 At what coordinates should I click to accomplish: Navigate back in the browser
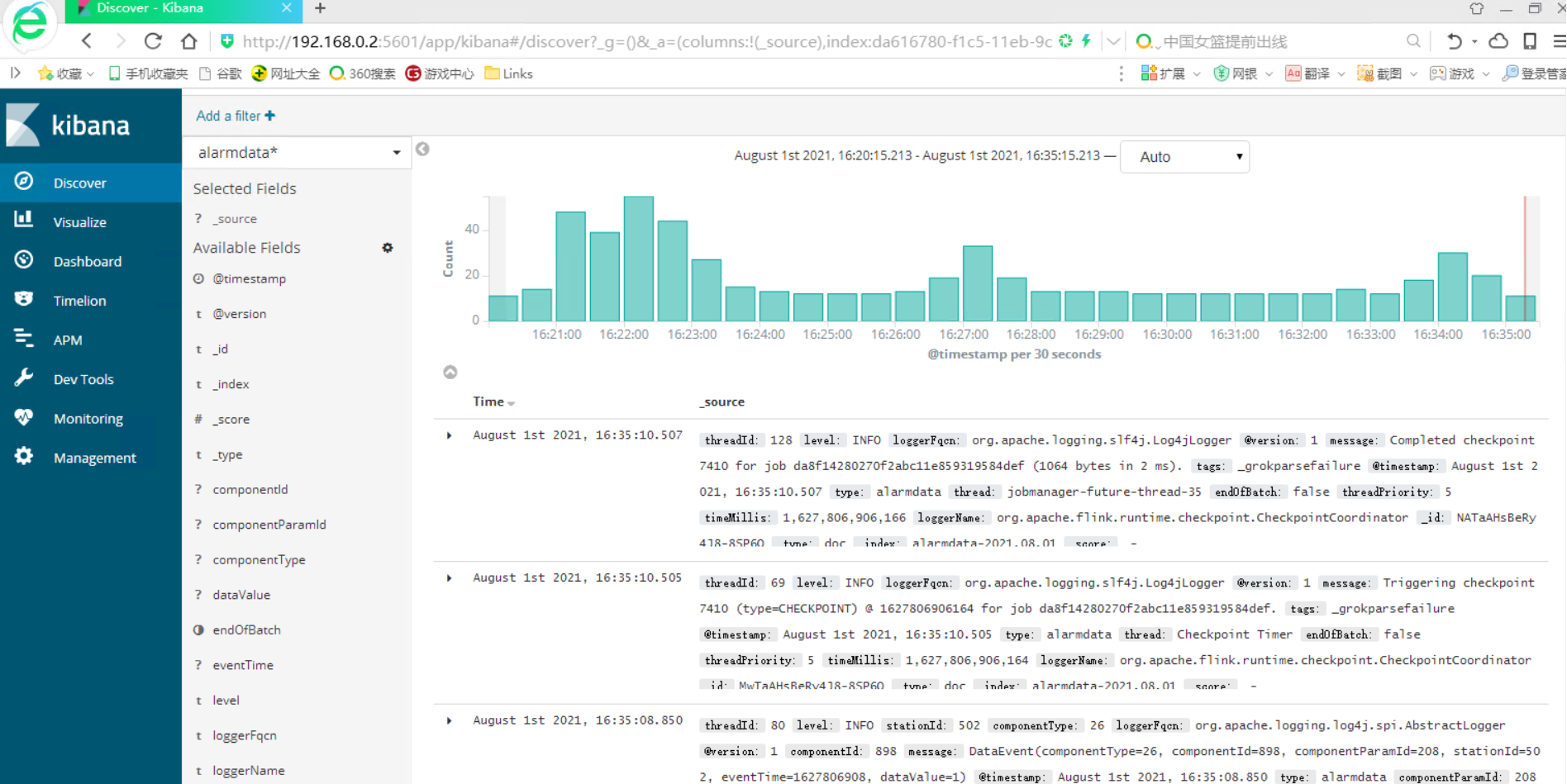[87, 41]
